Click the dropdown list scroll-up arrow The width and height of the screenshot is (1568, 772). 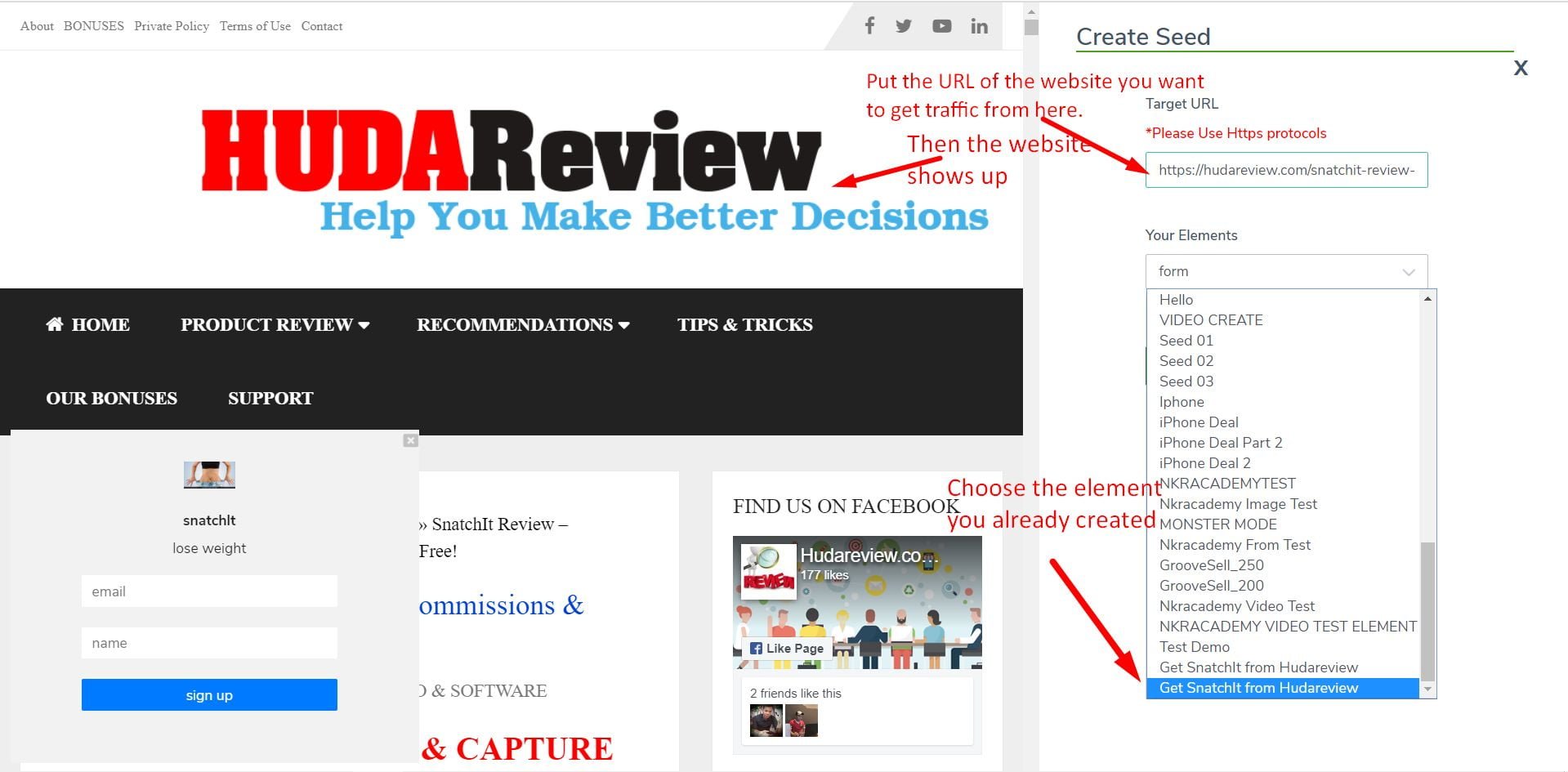tap(1427, 298)
